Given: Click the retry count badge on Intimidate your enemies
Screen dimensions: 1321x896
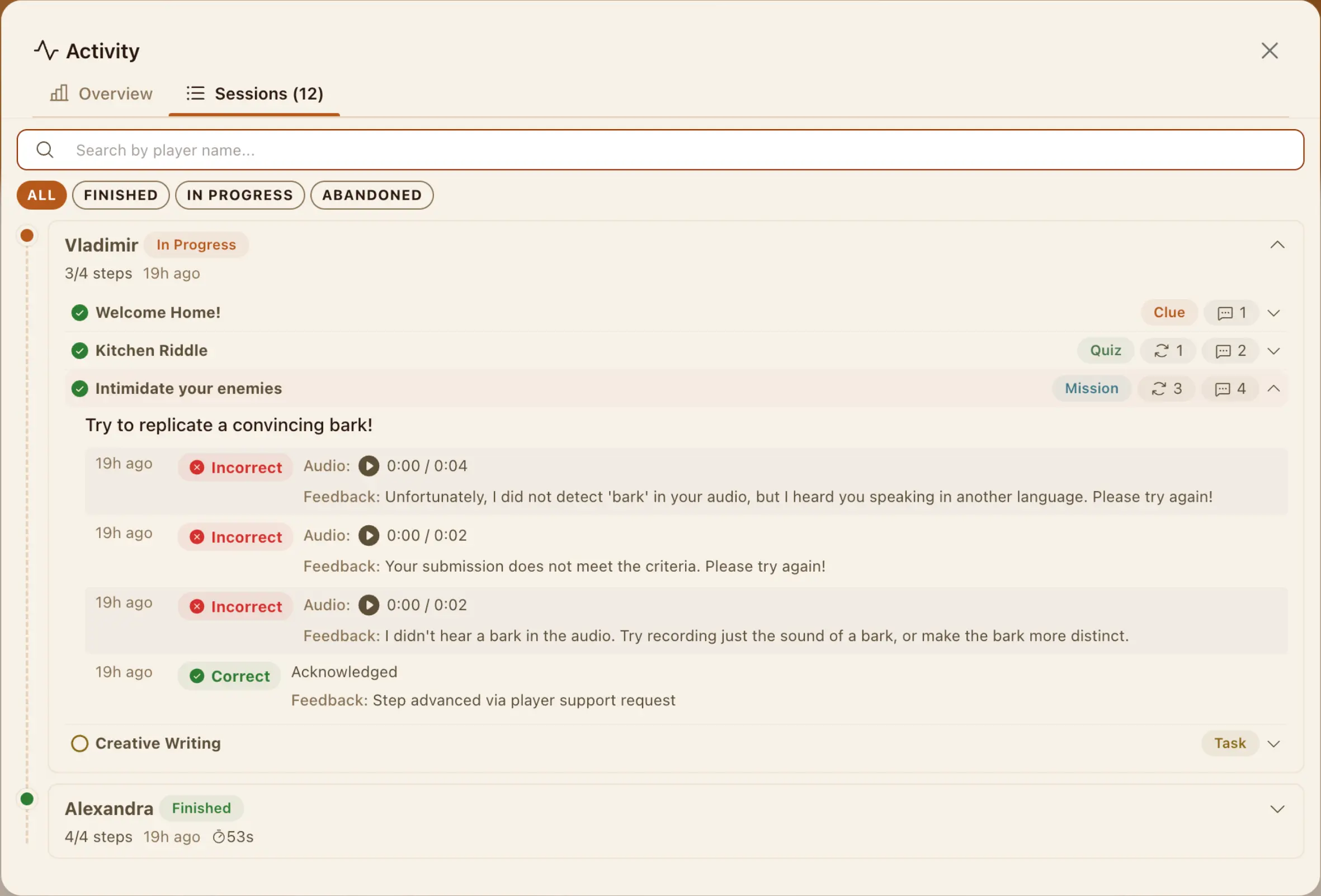Looking at the screenshot, I should 1166,389.
